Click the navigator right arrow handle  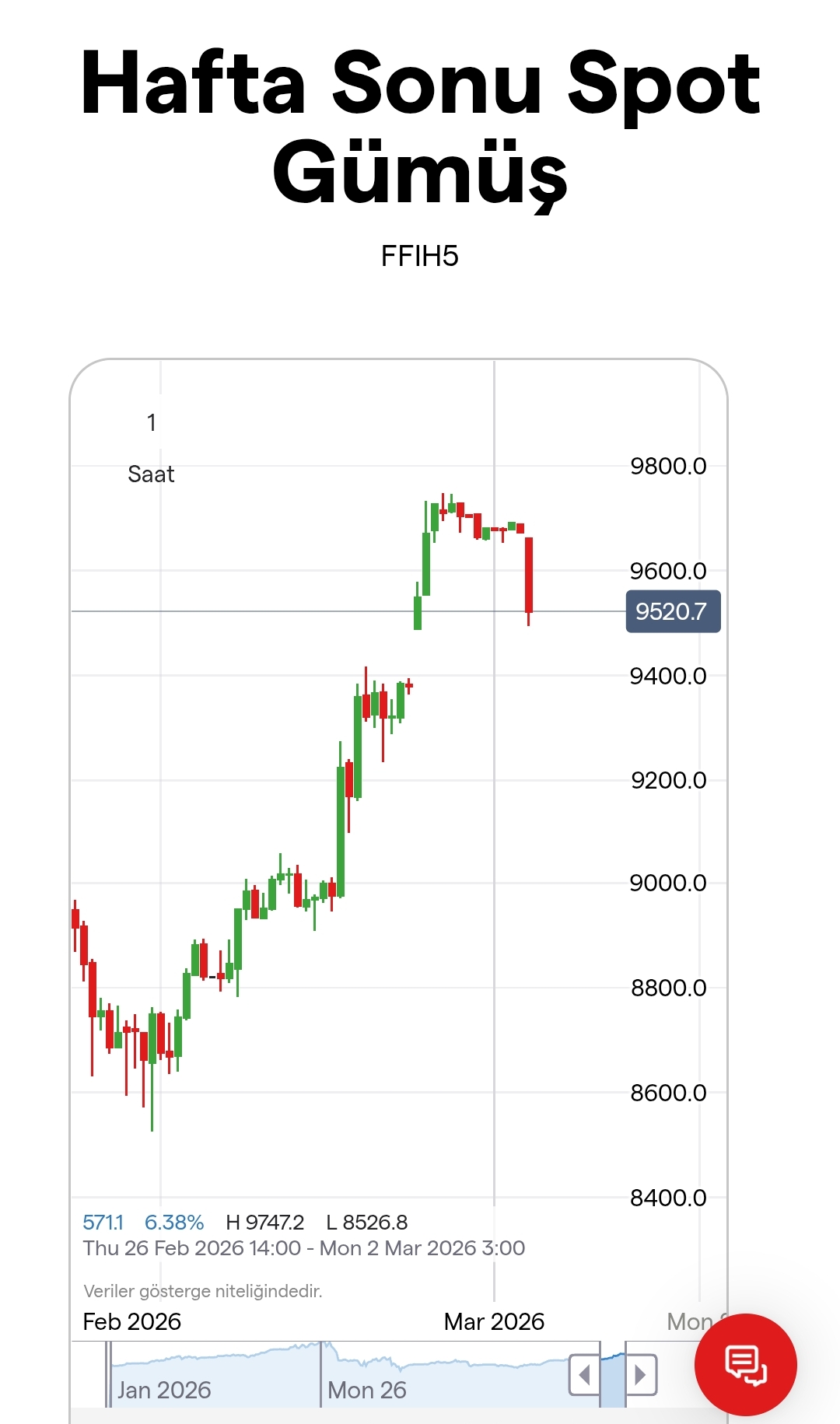coord(641,1375)
